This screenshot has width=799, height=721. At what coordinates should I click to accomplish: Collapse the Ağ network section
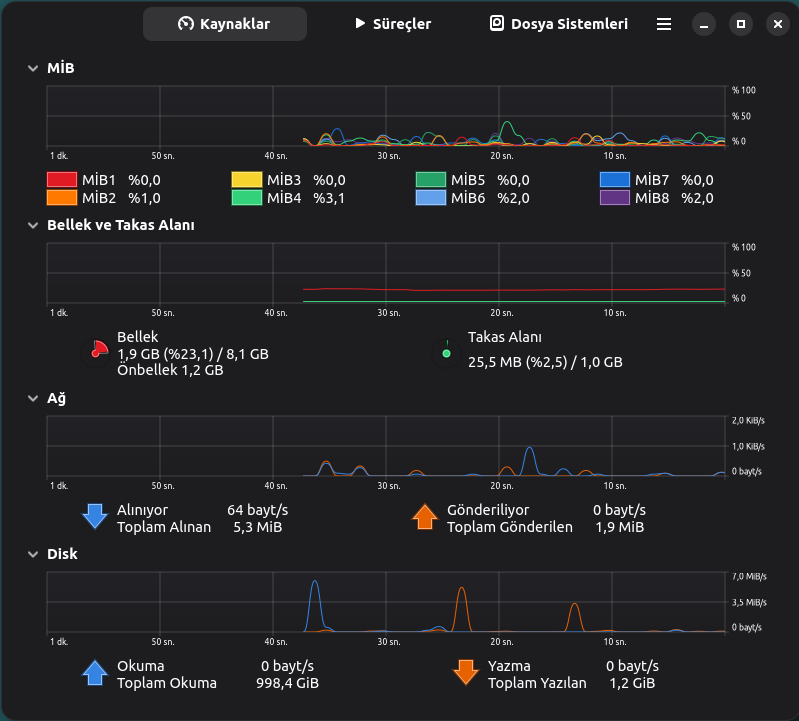point(33,398)
